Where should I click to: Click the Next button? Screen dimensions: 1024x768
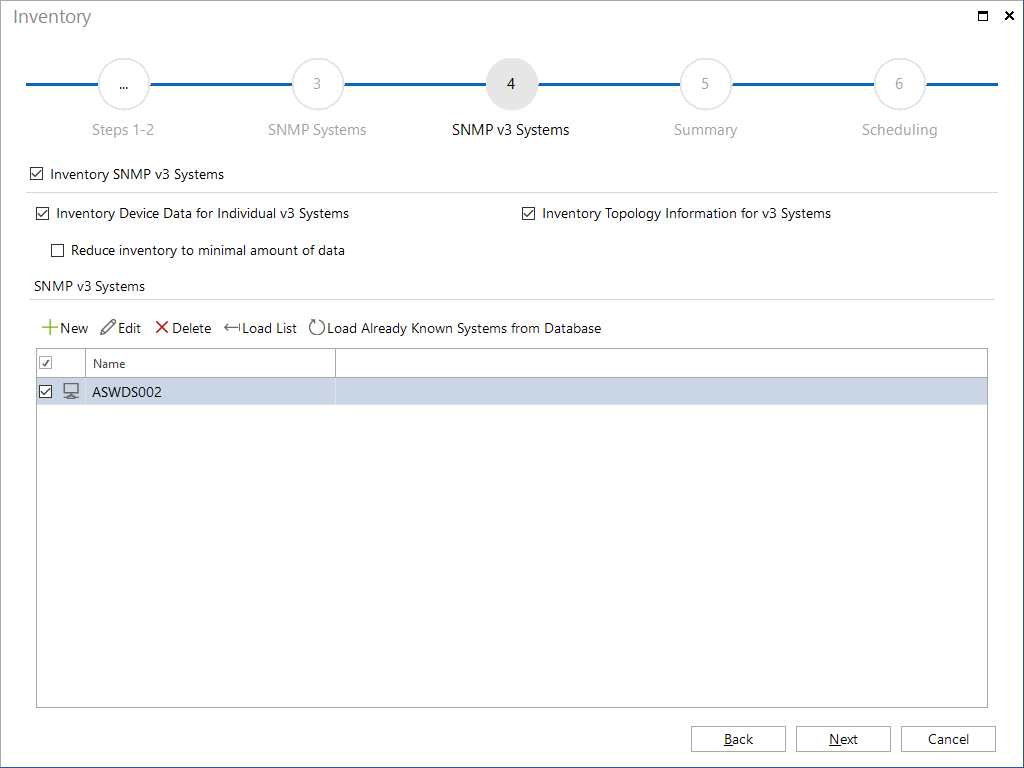point(843,739)
